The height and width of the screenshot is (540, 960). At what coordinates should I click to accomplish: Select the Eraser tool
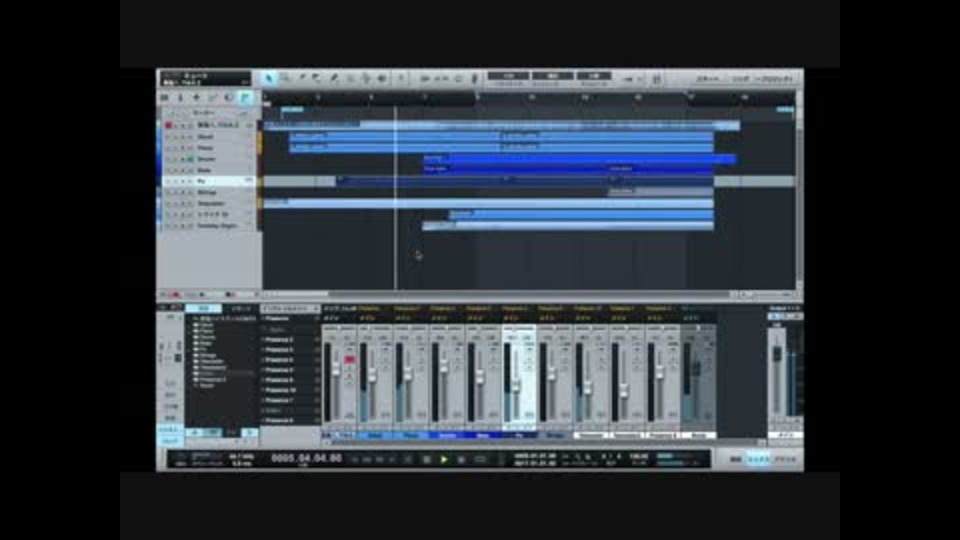[x=317, y=78]
